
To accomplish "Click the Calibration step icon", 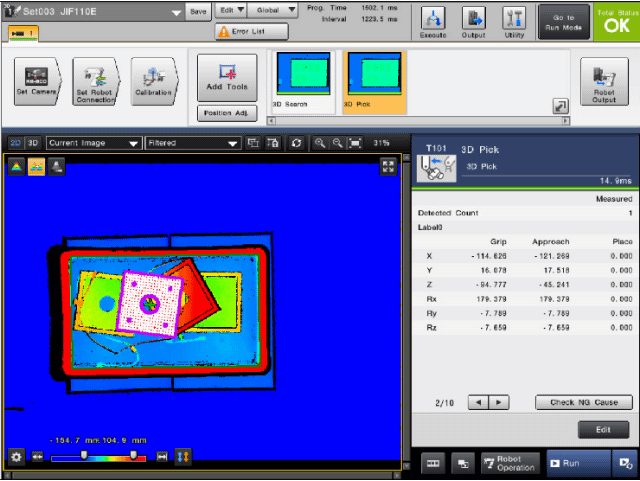I will [153, 81].
